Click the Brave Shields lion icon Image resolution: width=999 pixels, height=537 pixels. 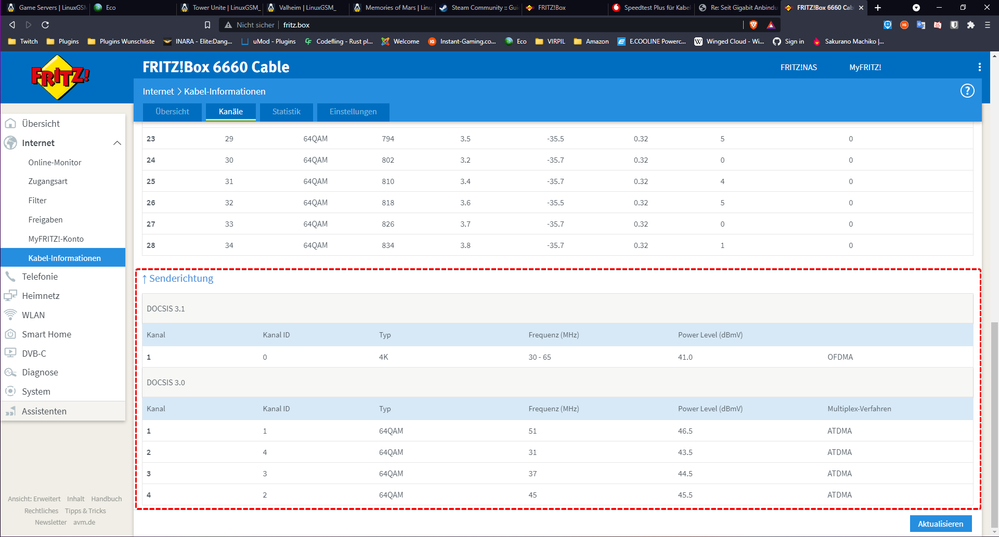(754, 25)
